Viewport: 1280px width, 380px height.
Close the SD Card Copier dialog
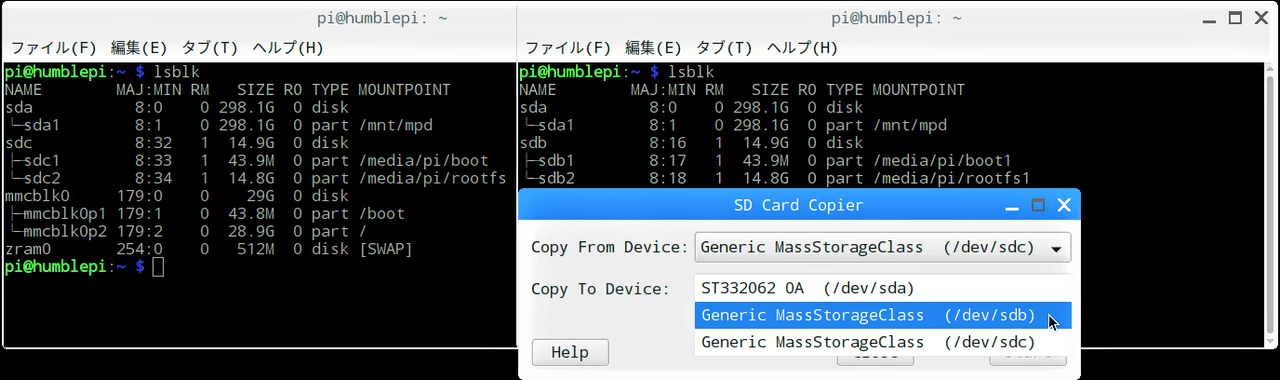tap(1063, 205)
